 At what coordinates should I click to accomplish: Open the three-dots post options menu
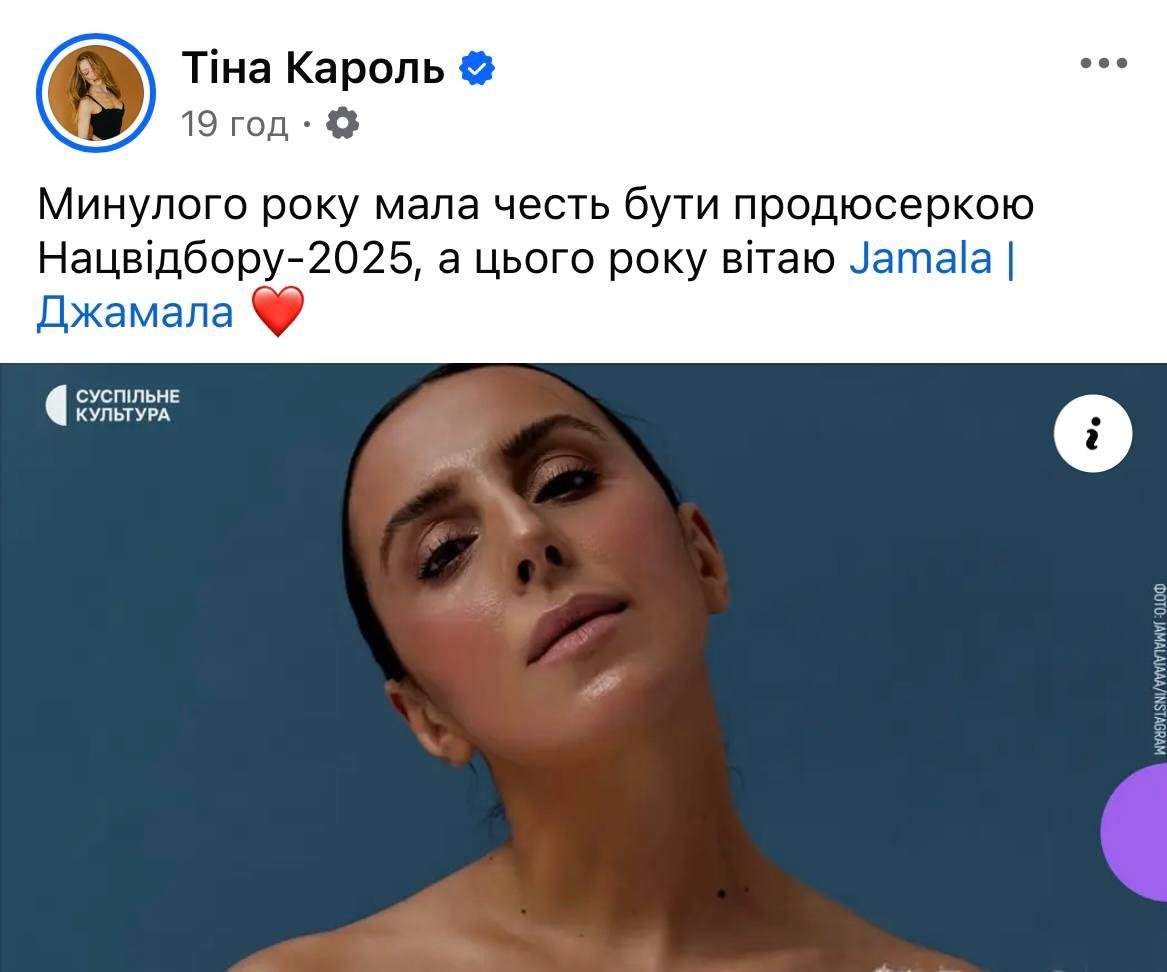(1104, 63)
